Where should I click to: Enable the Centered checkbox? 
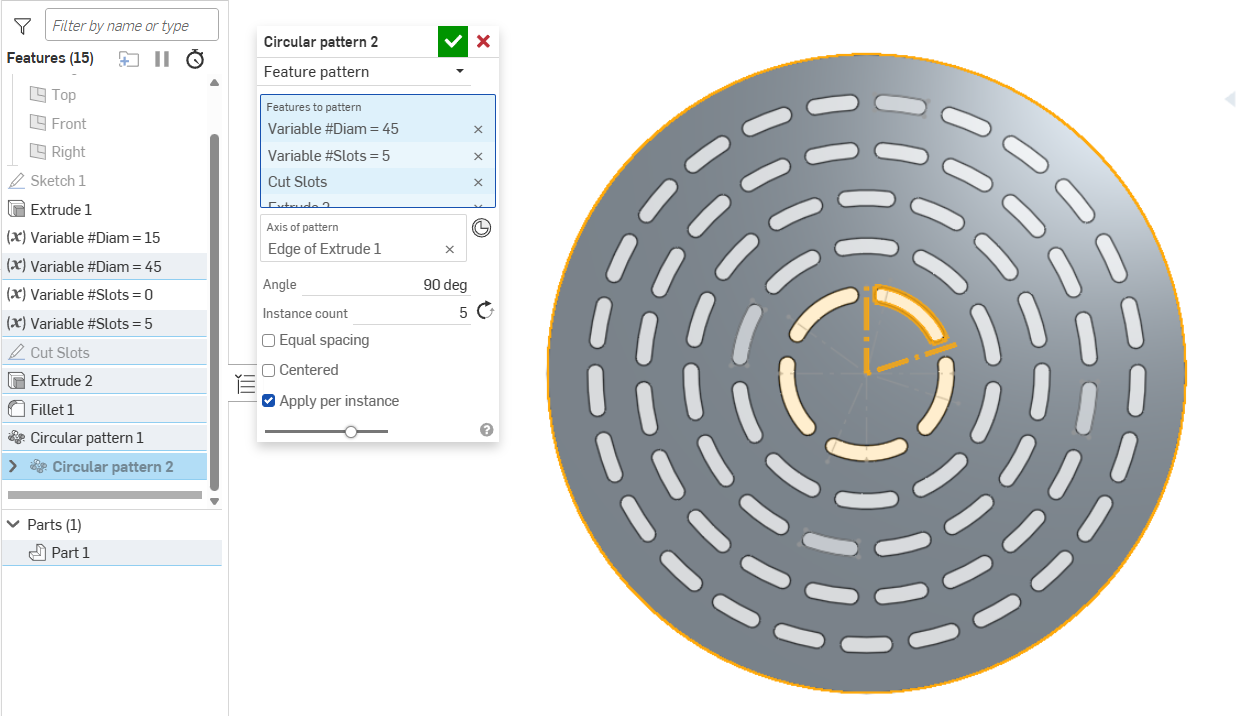pyautogui.click(x=269, y=370)
